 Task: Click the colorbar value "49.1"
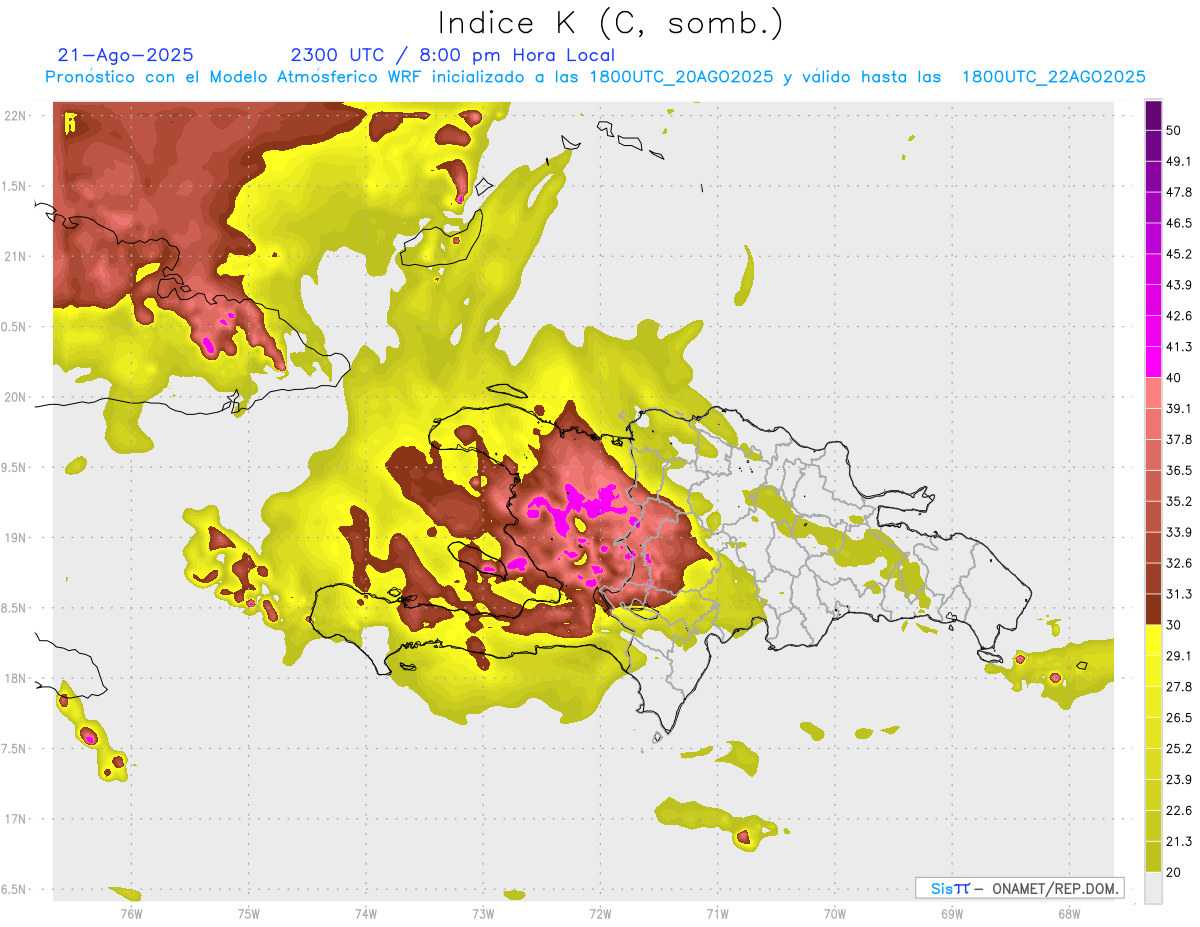[x=1179, y=161]
